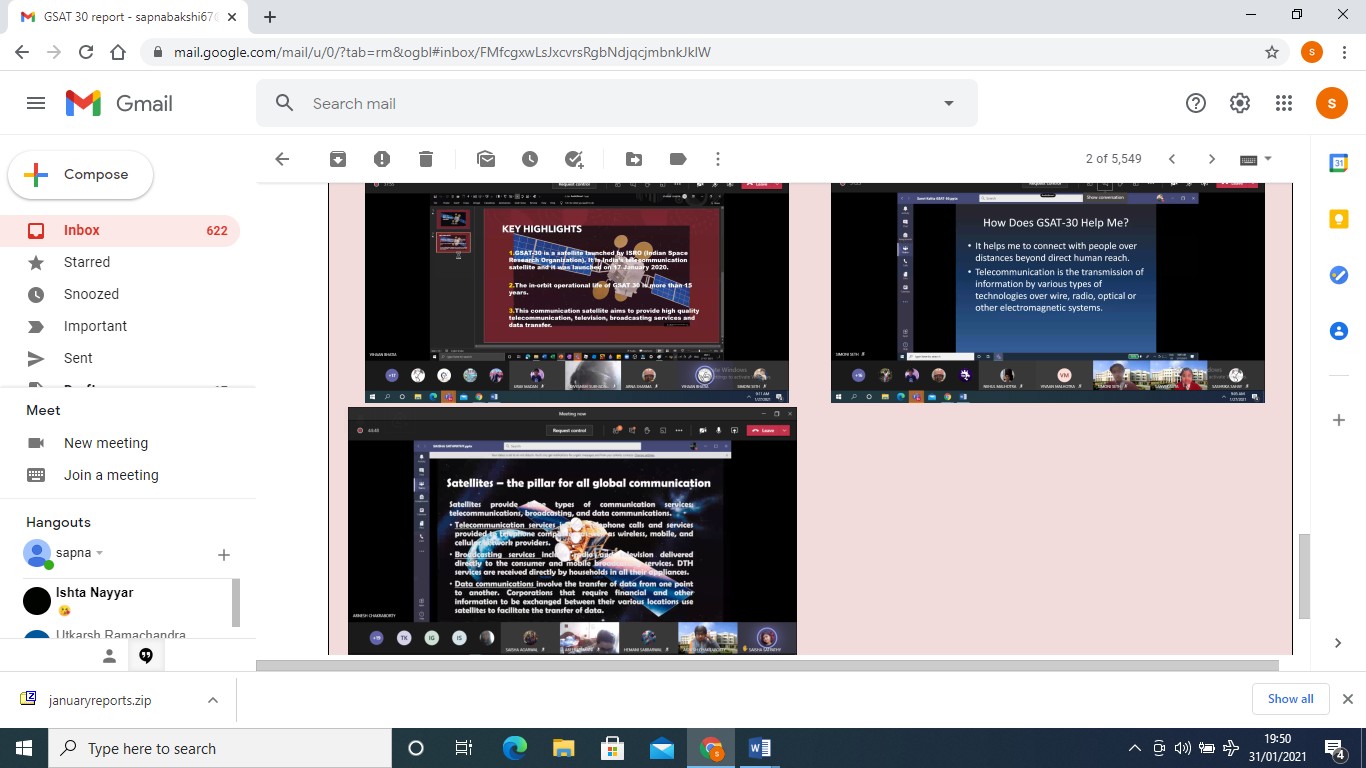Add the email to Tasks
1366x768 pixels.
(x=574, y=159)
